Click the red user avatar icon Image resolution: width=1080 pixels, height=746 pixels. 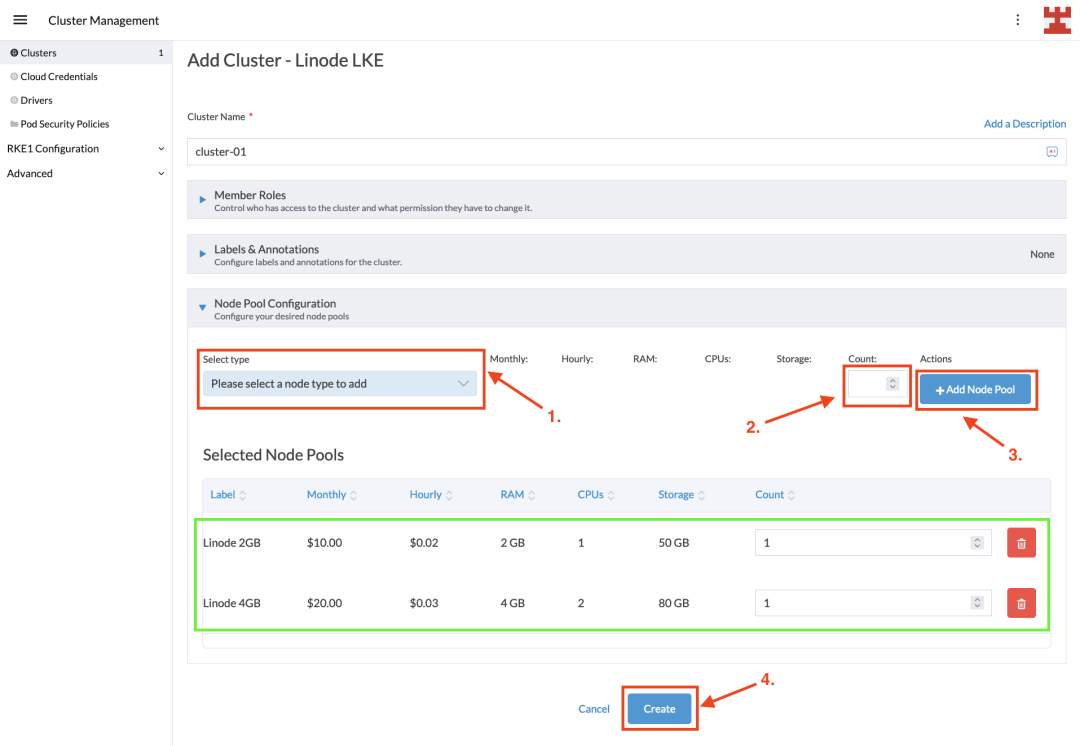point(1056,20)
